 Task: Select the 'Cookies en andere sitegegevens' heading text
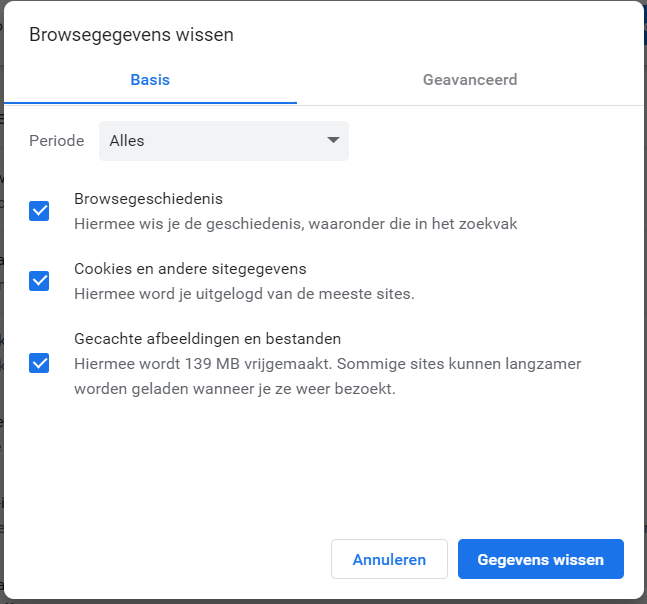pyautogui.click(x=190, y=269)
